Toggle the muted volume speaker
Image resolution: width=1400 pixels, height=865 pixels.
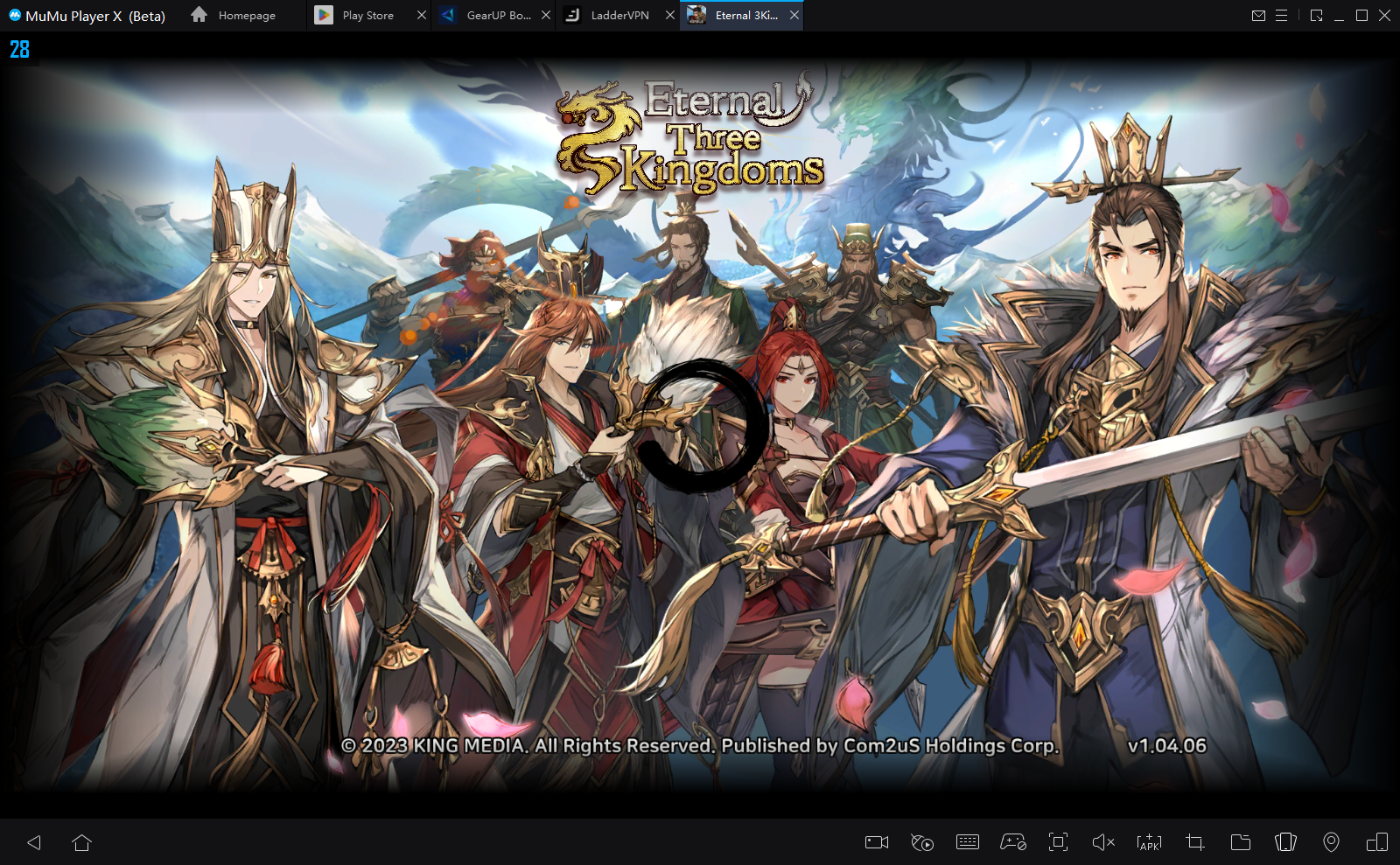tap(1103, 842)
